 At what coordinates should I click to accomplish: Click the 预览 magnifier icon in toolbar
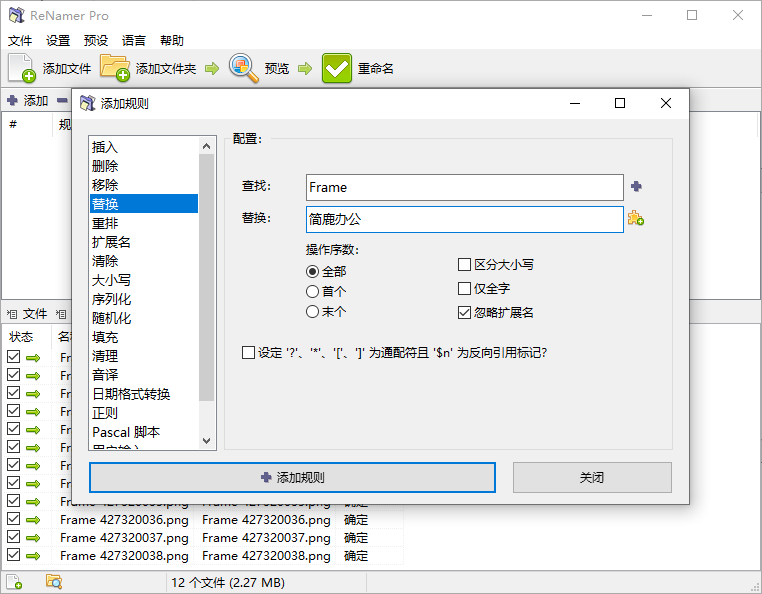coord(243,68)
